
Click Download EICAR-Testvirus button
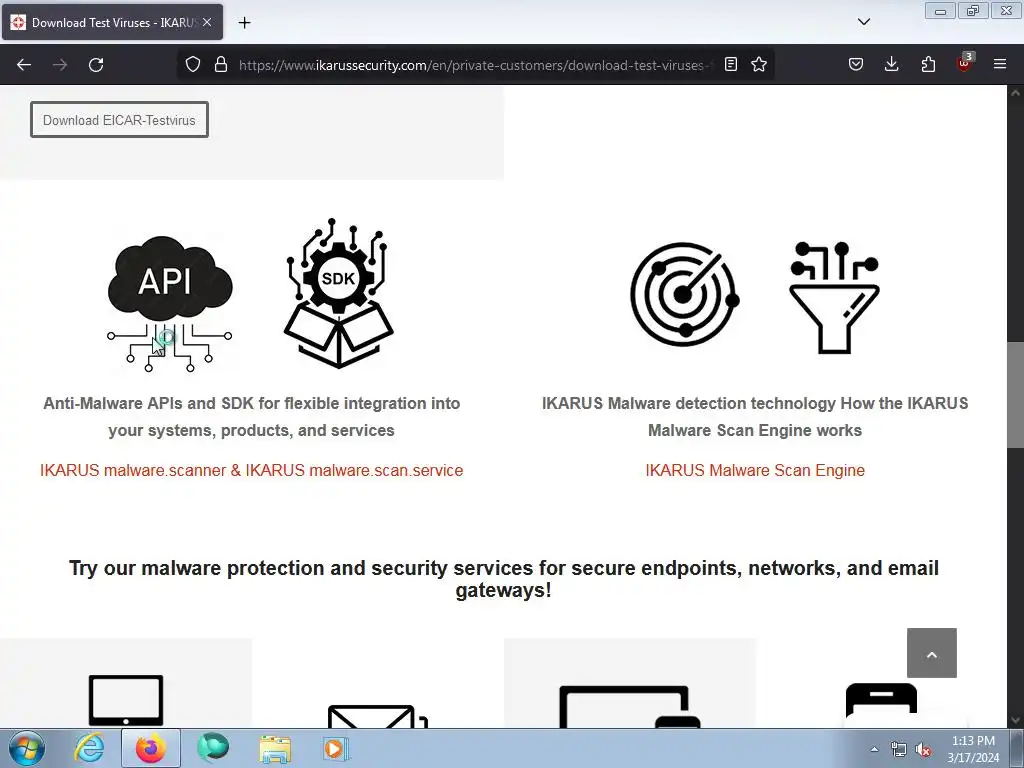click(120, 120)
